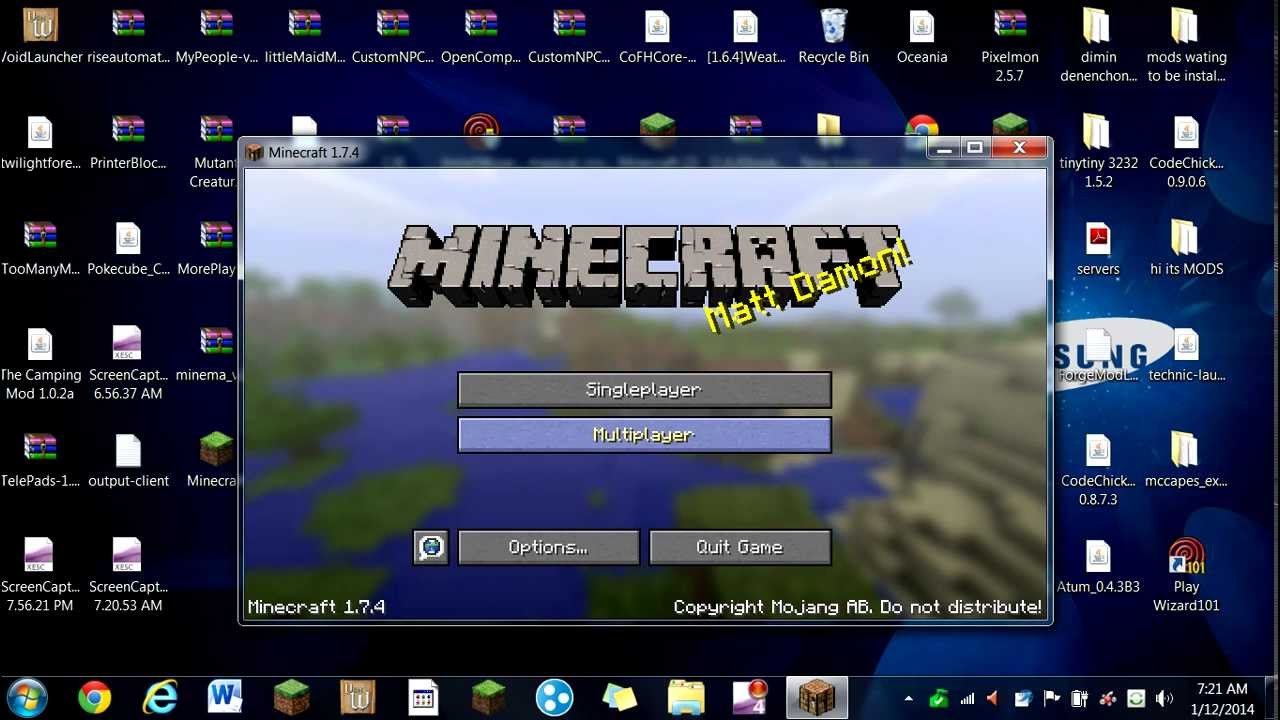This screenshot has height=720, width=1280.
Task: Click the network signal tray icon
Action: click(967, 699)
